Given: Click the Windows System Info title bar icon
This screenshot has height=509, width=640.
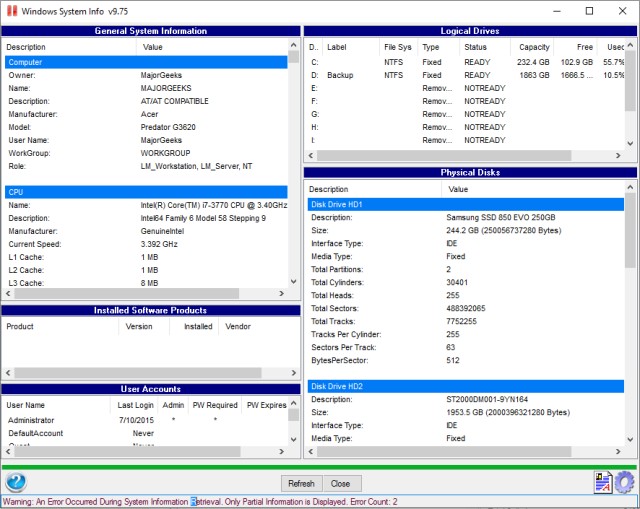Looking at the screenshot, I should (x=13, y=11).
